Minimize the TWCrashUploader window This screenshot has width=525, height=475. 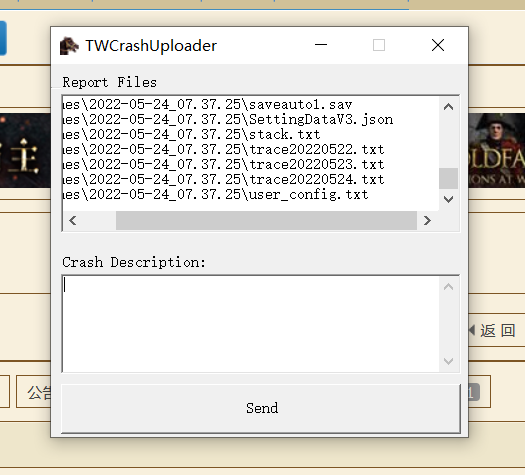(x=321, y=45)
